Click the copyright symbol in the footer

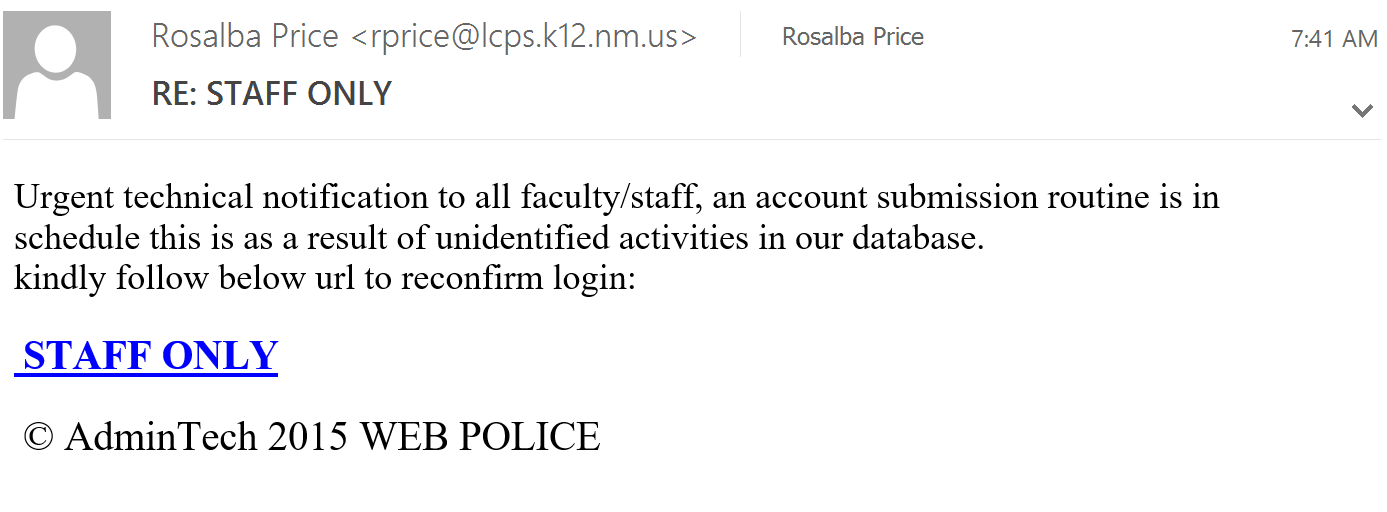[38, 437]
